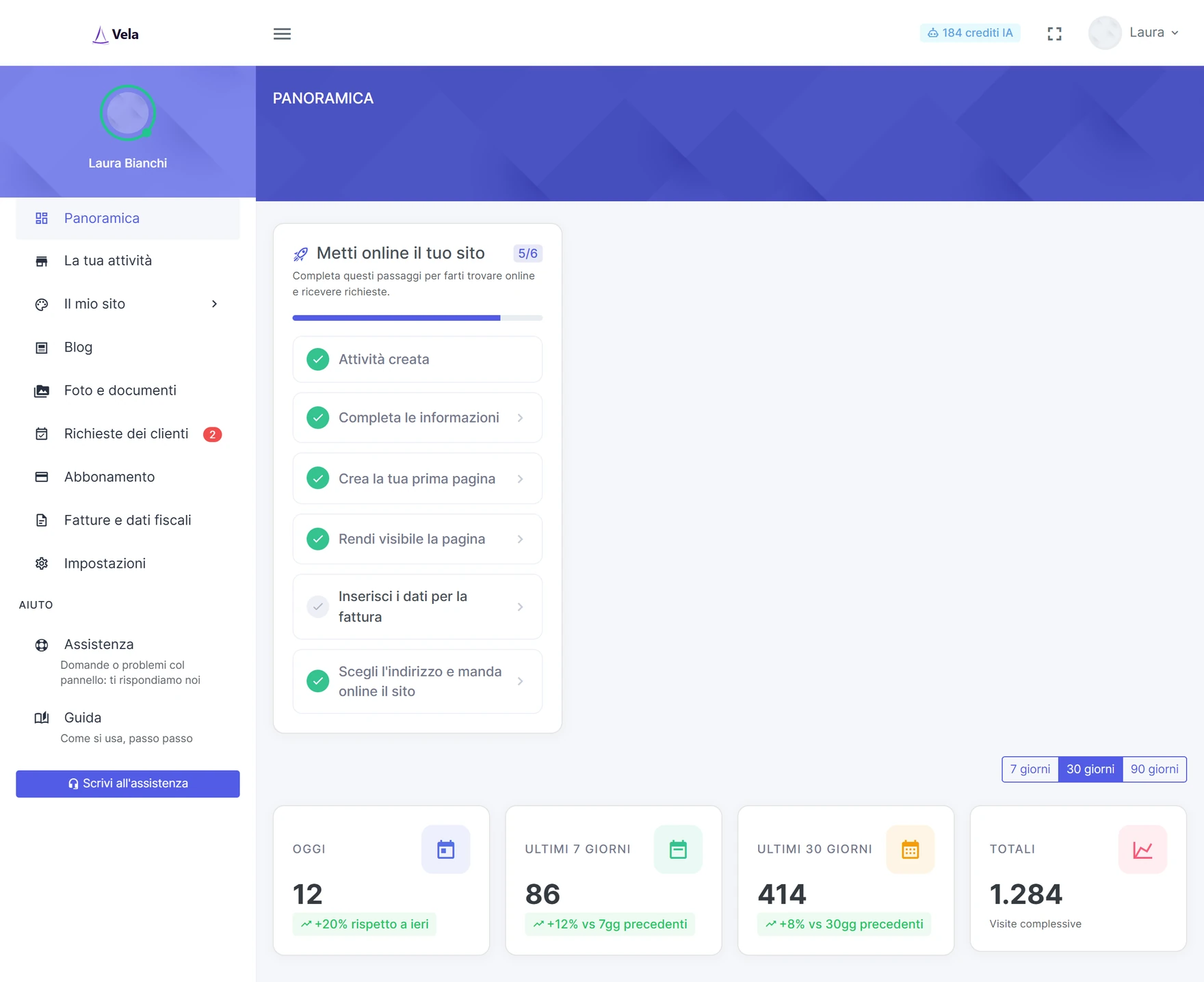The width and height of the screenshot is (1204, 982).
Task: Click the 184 crediti IA badge
Action: pos(970,33)
